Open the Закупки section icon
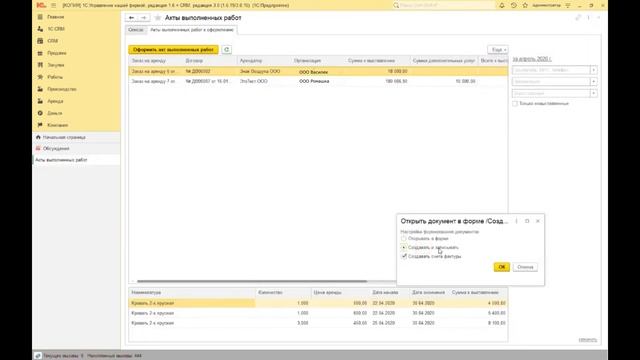The height and width of the screenshot is (360, 640). pyautogui.click(x=40, y=65)
